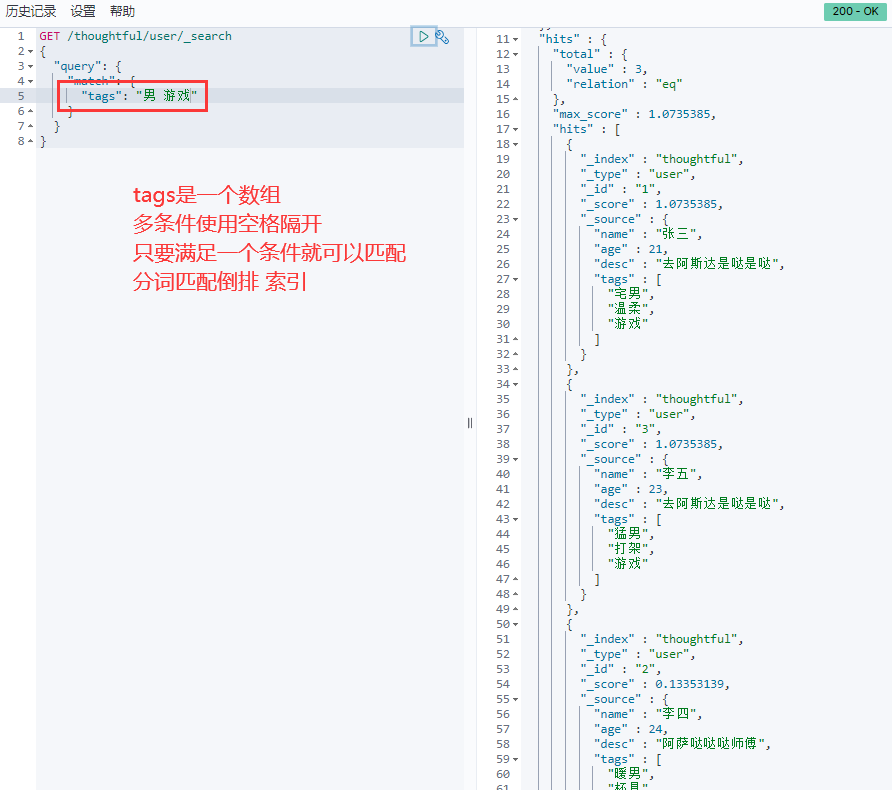Screen dimensions: 892x790
Task: Click the "age" : 24 line
Action: coord(631,729)
